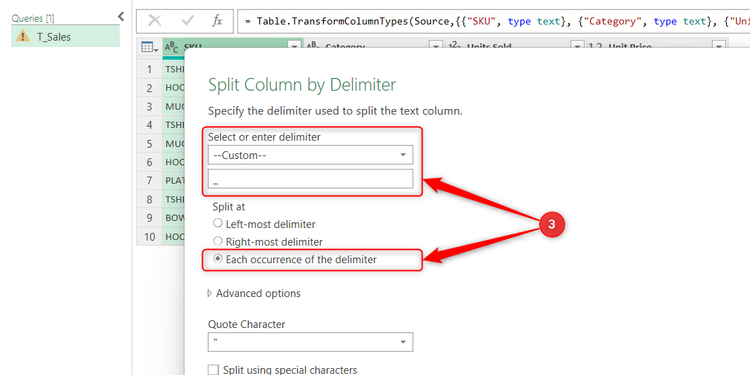Select row number 6 in the grid
The image size is (750, 375).
(149, 162)
